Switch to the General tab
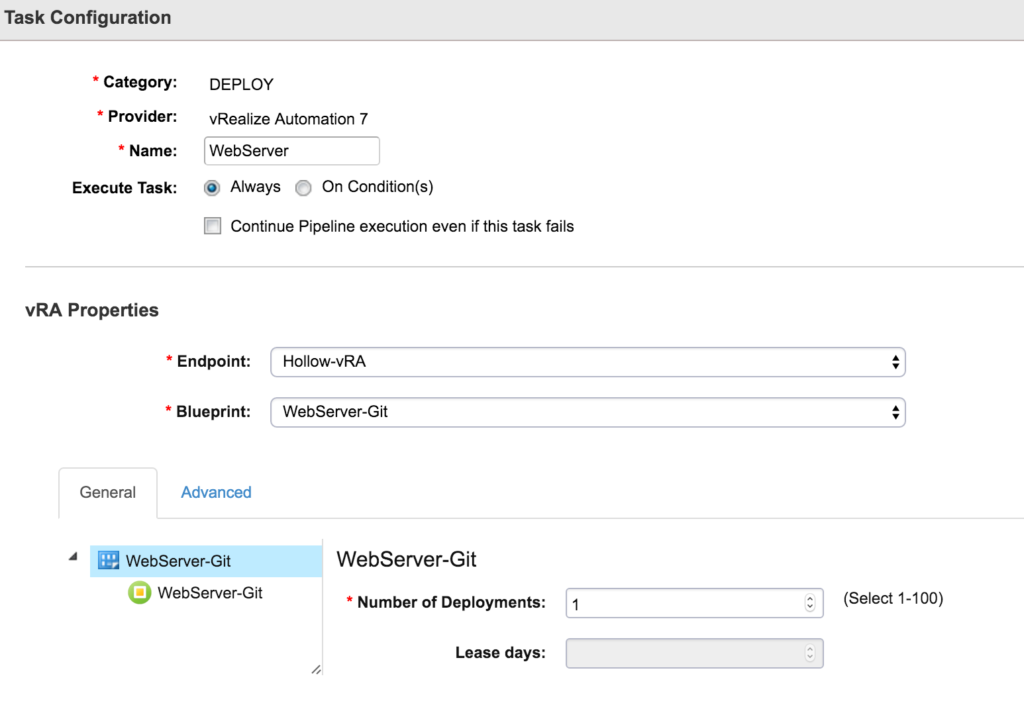Screen dimensions: 1024x703 tap(108, 492)
